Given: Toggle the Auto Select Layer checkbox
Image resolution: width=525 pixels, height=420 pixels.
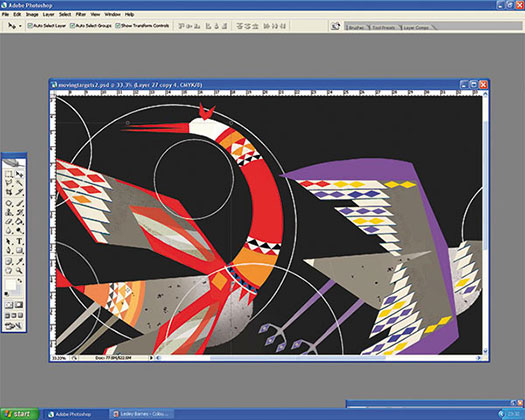Looking at the screenshot, I should point(30,25).
